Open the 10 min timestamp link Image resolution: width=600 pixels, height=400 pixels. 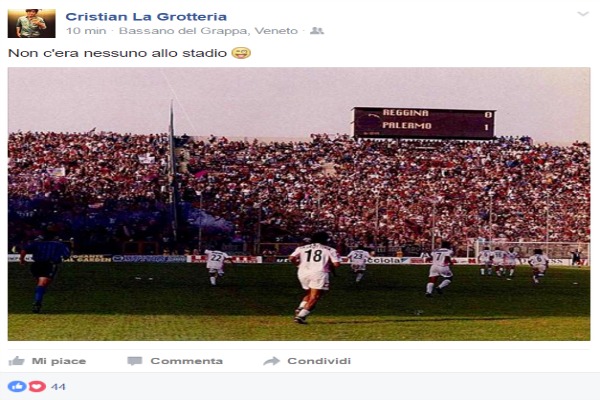point(86,31)
